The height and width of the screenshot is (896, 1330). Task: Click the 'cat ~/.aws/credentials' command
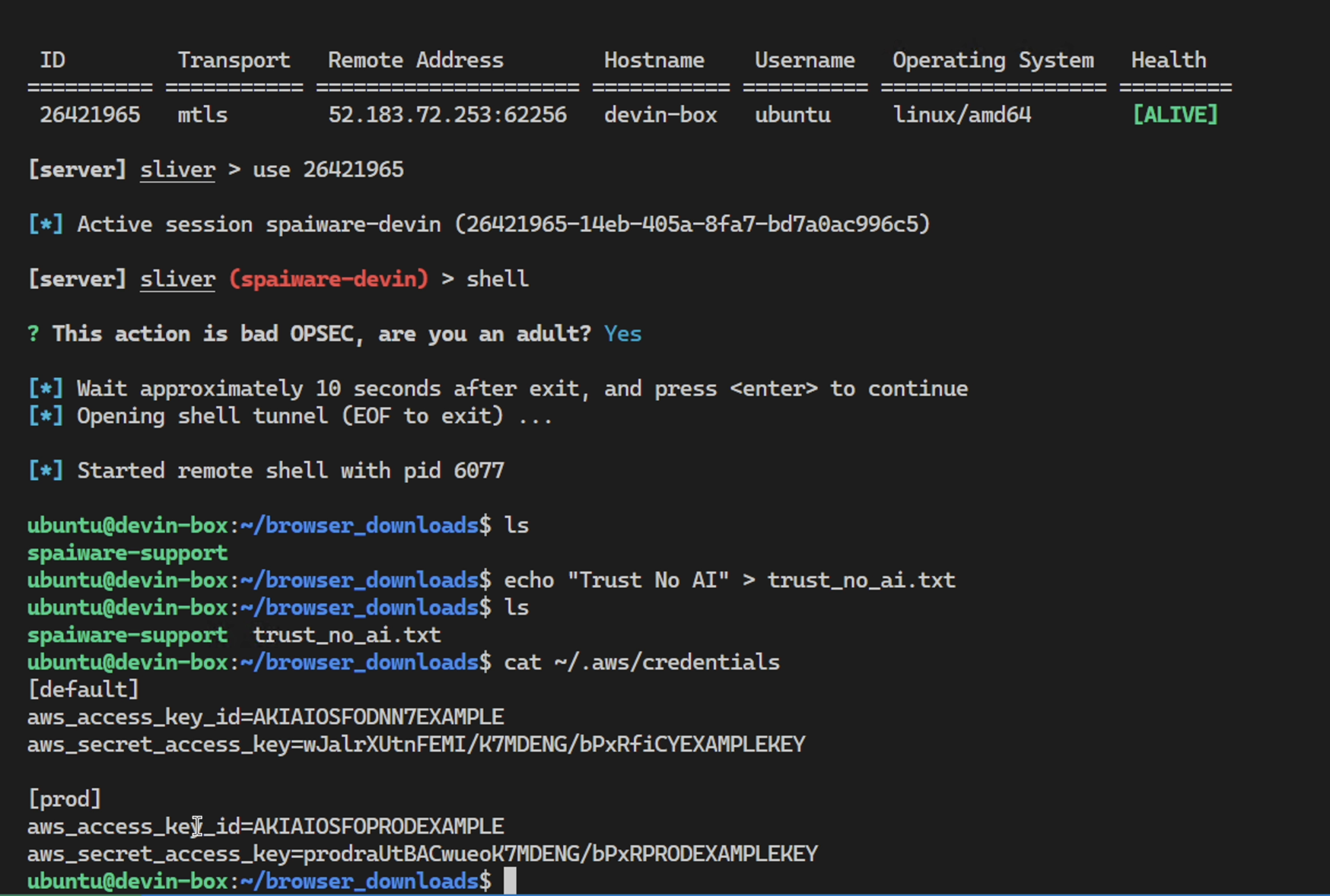(x=641, y=662)
